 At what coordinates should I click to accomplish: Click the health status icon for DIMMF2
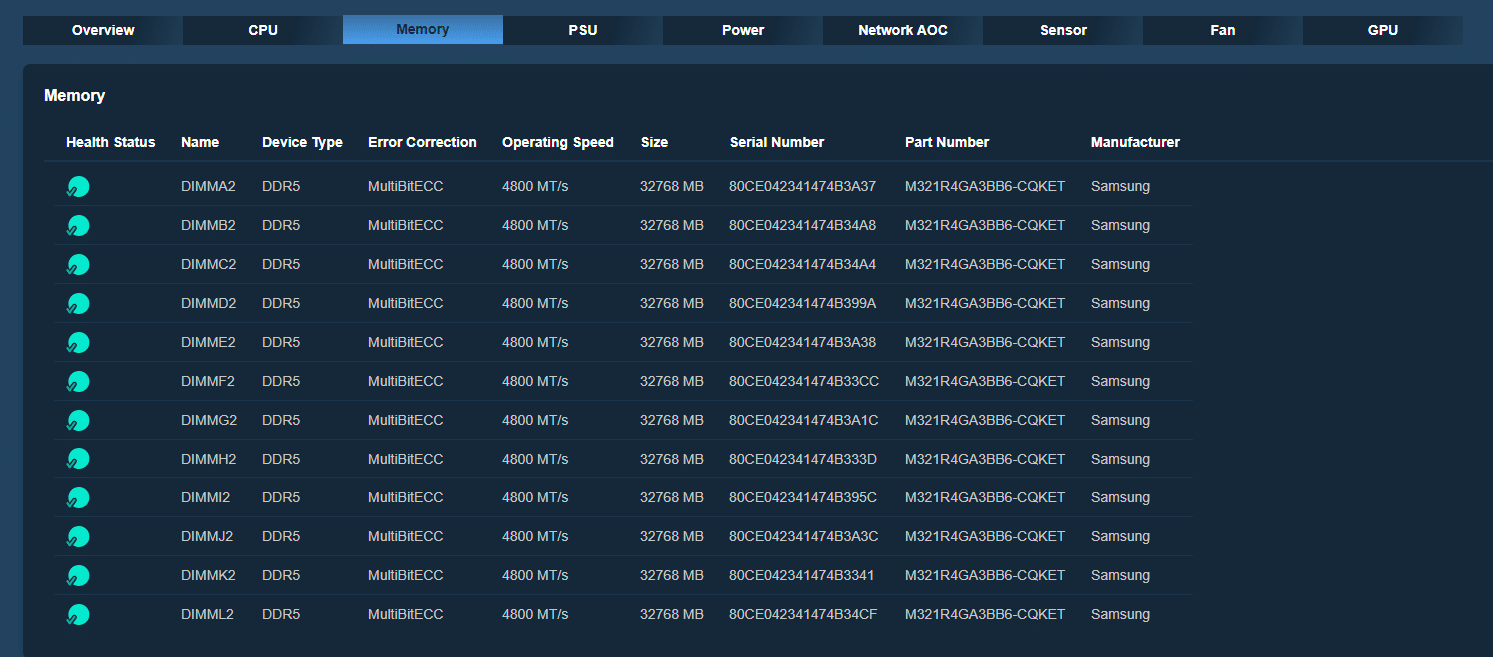(x=78, y=382)
